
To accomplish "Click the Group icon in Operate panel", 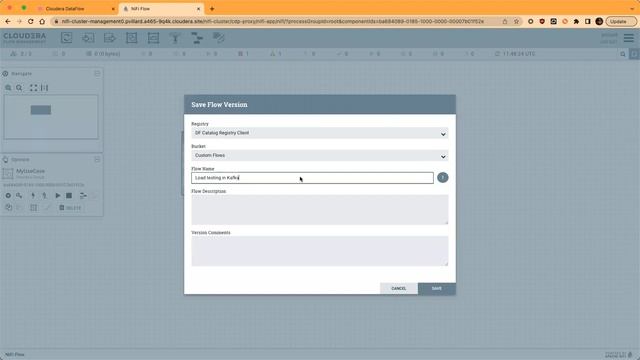I will pyautogui.click(x=33, y=207).
